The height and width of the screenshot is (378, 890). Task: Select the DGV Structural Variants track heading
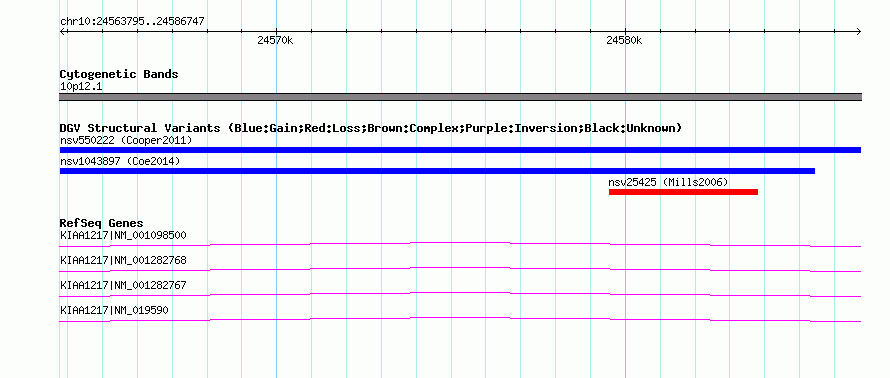(x=371, y=128)
